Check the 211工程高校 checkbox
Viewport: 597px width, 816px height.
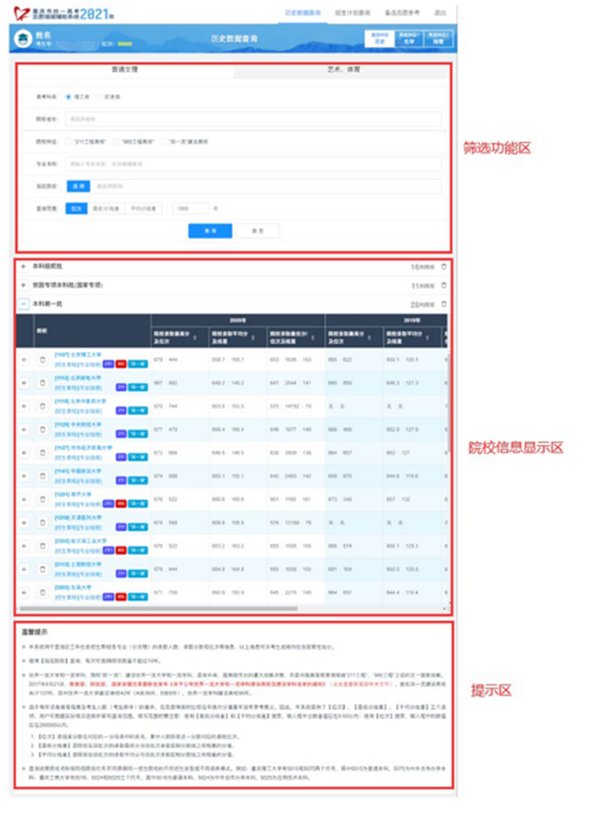point(68,142)
